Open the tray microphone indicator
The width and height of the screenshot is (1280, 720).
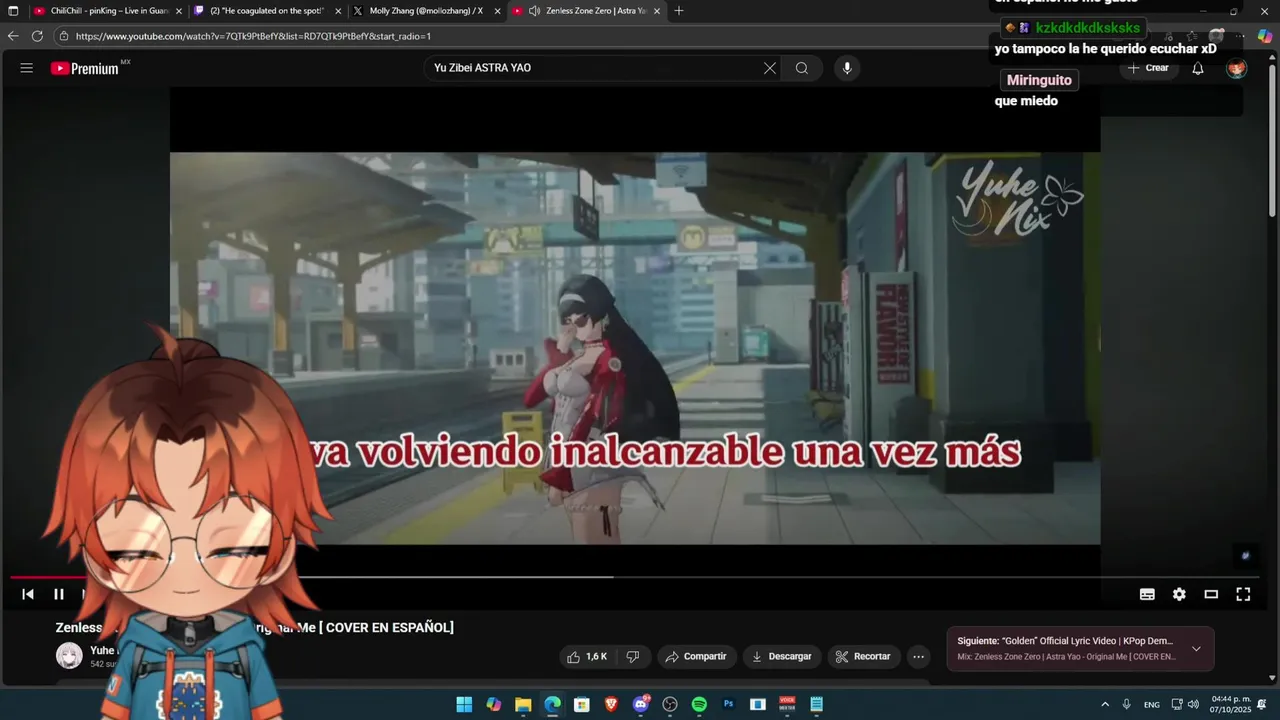coord(1127,704)
